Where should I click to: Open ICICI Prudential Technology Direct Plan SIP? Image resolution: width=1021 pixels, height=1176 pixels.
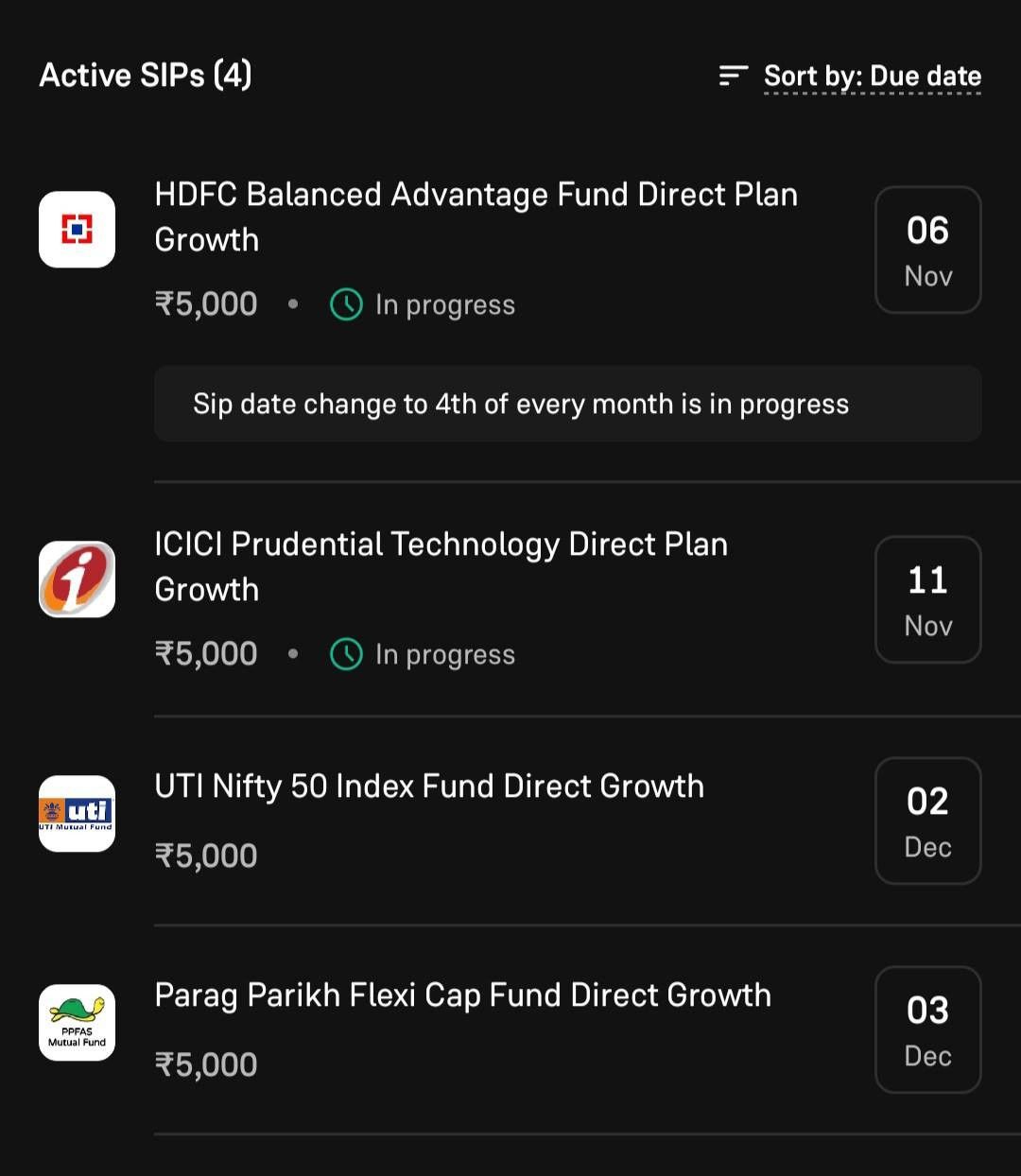[441, 567]
